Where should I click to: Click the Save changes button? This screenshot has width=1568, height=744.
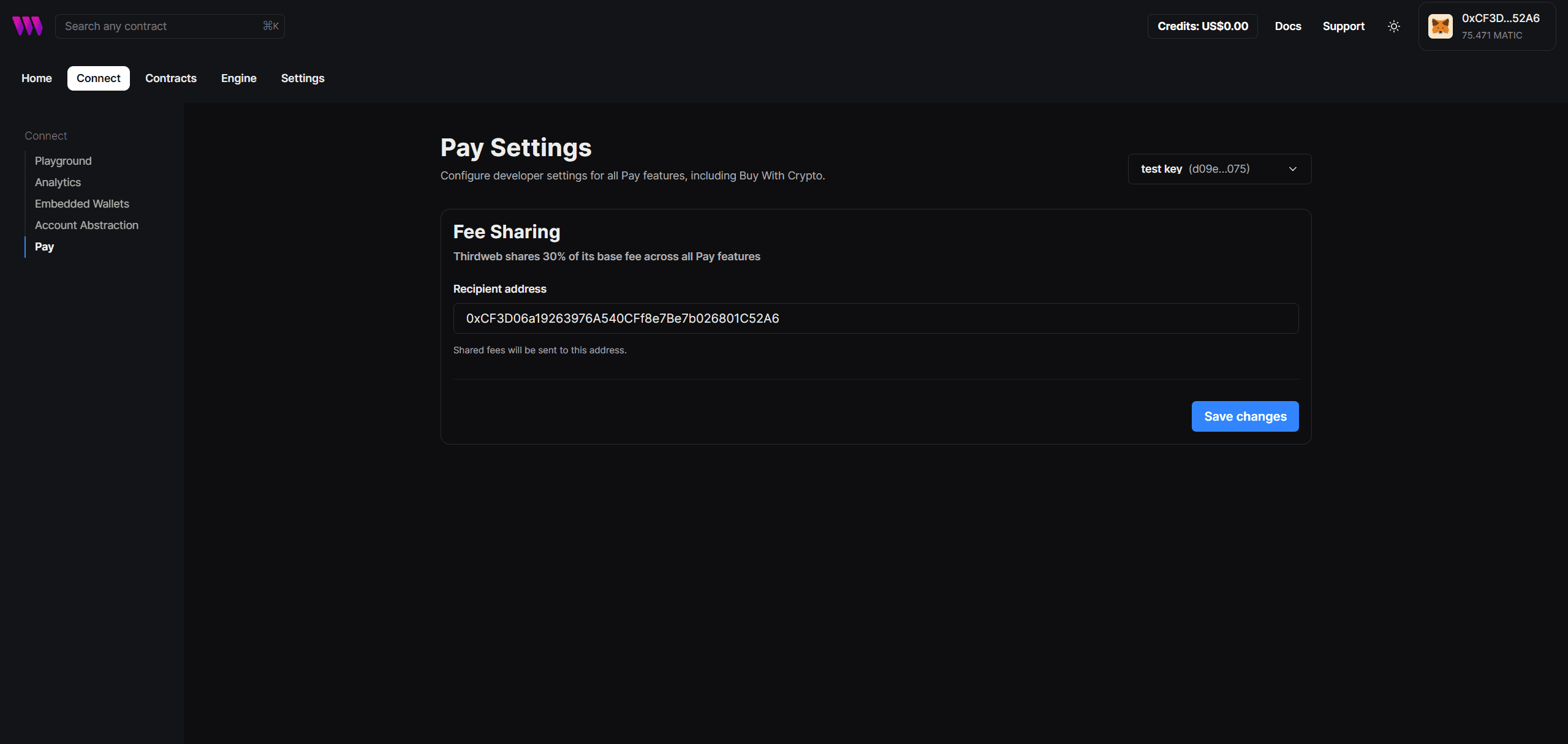click(x=1244, y=416)
